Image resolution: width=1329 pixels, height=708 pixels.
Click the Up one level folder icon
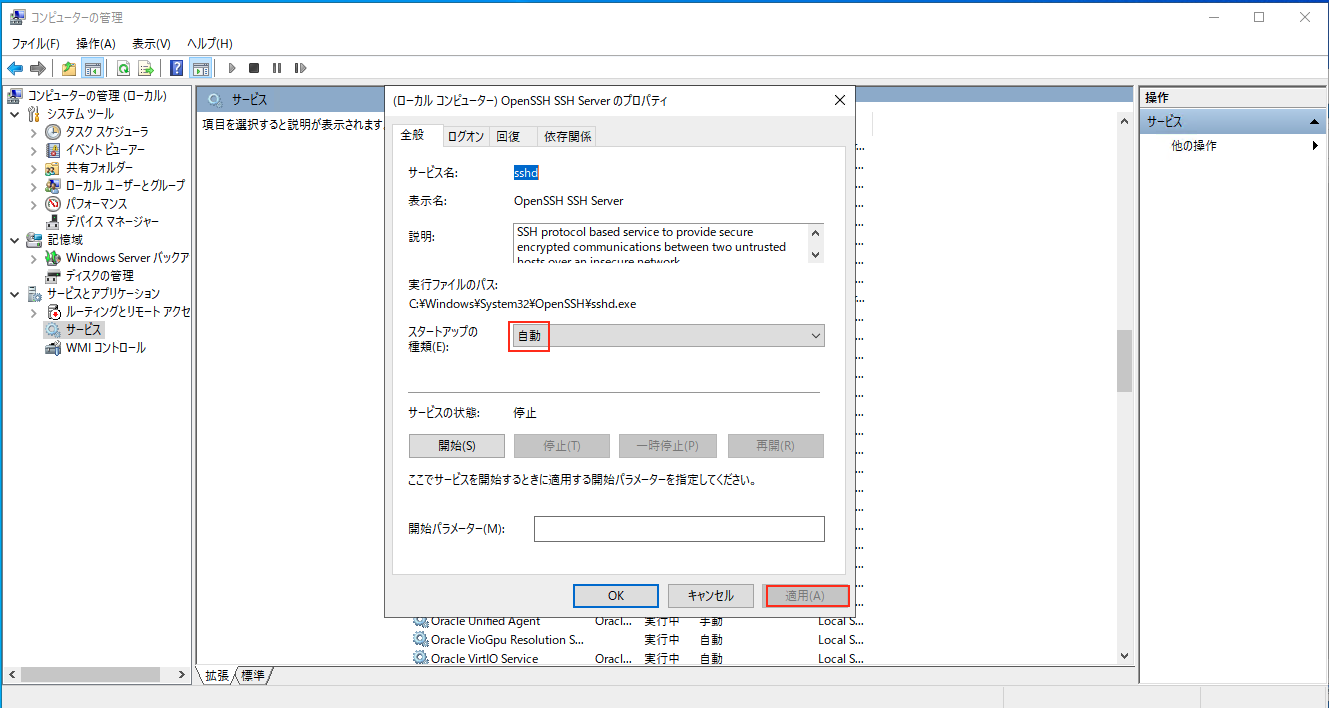[68, 68]
